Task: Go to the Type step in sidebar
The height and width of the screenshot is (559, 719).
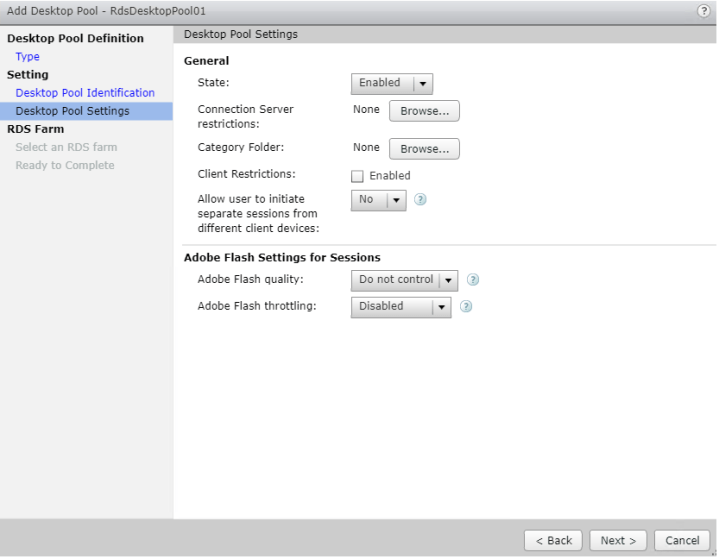Action: pyautogui.click(x=28, y=57)
